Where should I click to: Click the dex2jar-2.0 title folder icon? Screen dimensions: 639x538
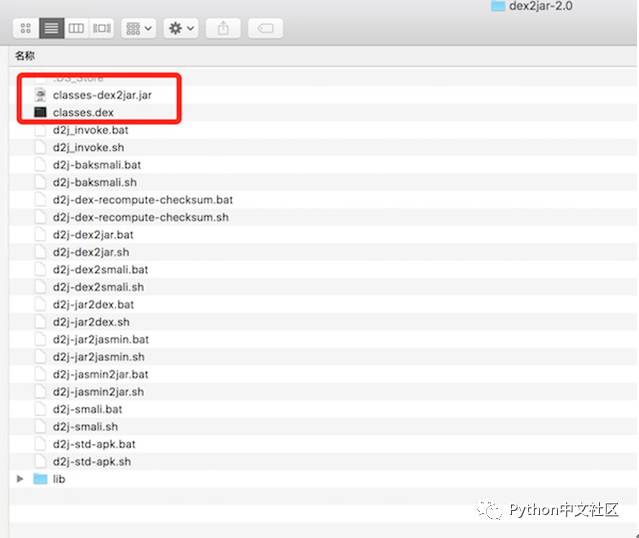(498, 6)
